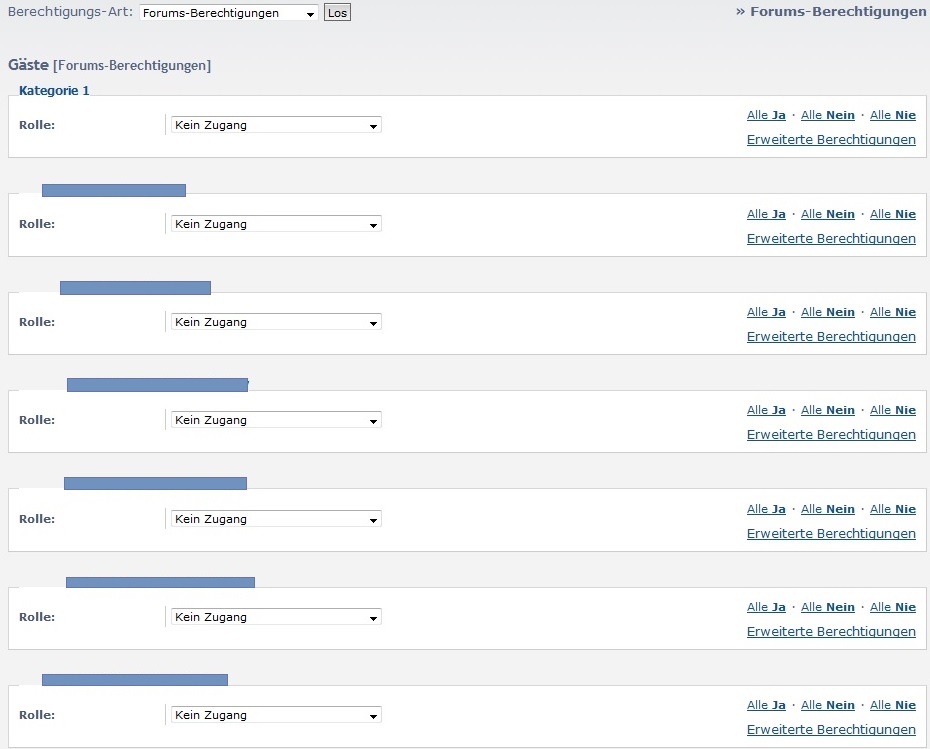Open the Rolle dropdown in the fourth block

[275, 420]
